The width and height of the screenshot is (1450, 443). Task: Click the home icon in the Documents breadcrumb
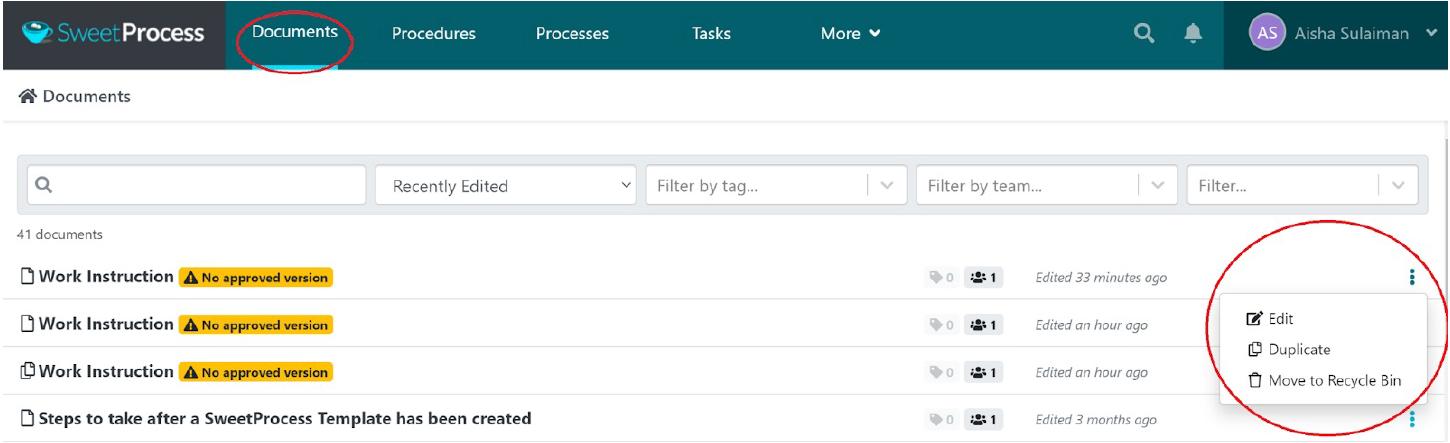pos(28,97)
